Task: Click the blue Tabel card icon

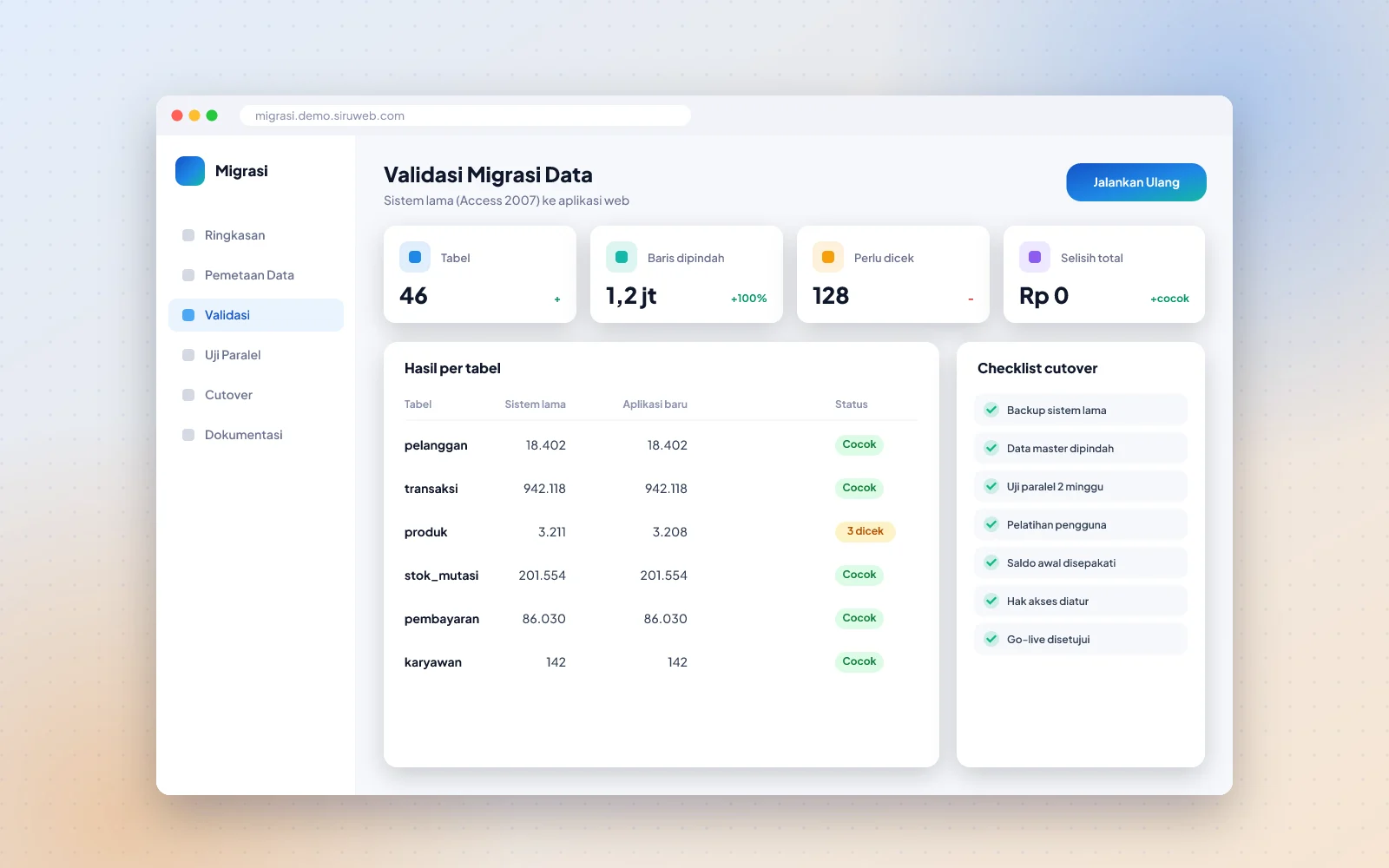Action: 415,257
